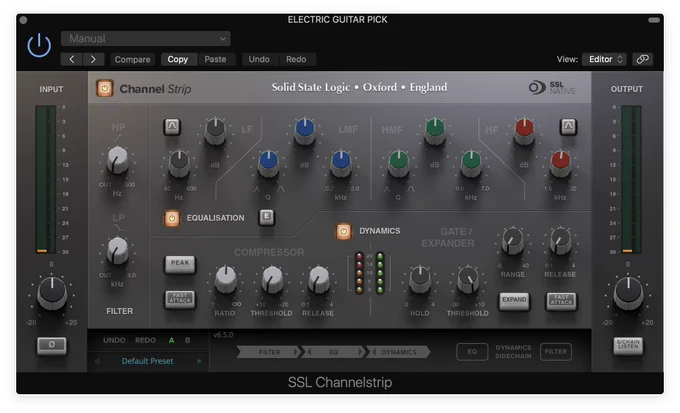Open the View Editor dropdown
680x413 pixels.
point(605,59)
